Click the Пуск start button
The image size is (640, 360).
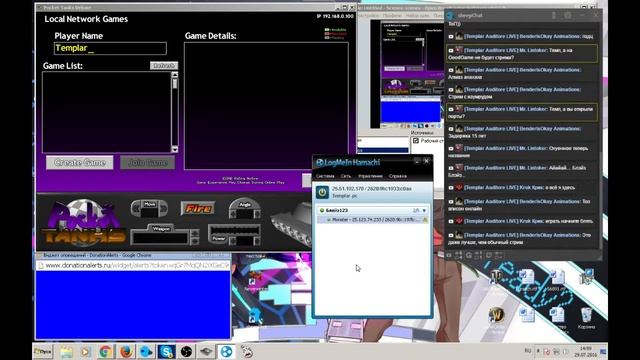pyautogui.click(x=43, y=351)
